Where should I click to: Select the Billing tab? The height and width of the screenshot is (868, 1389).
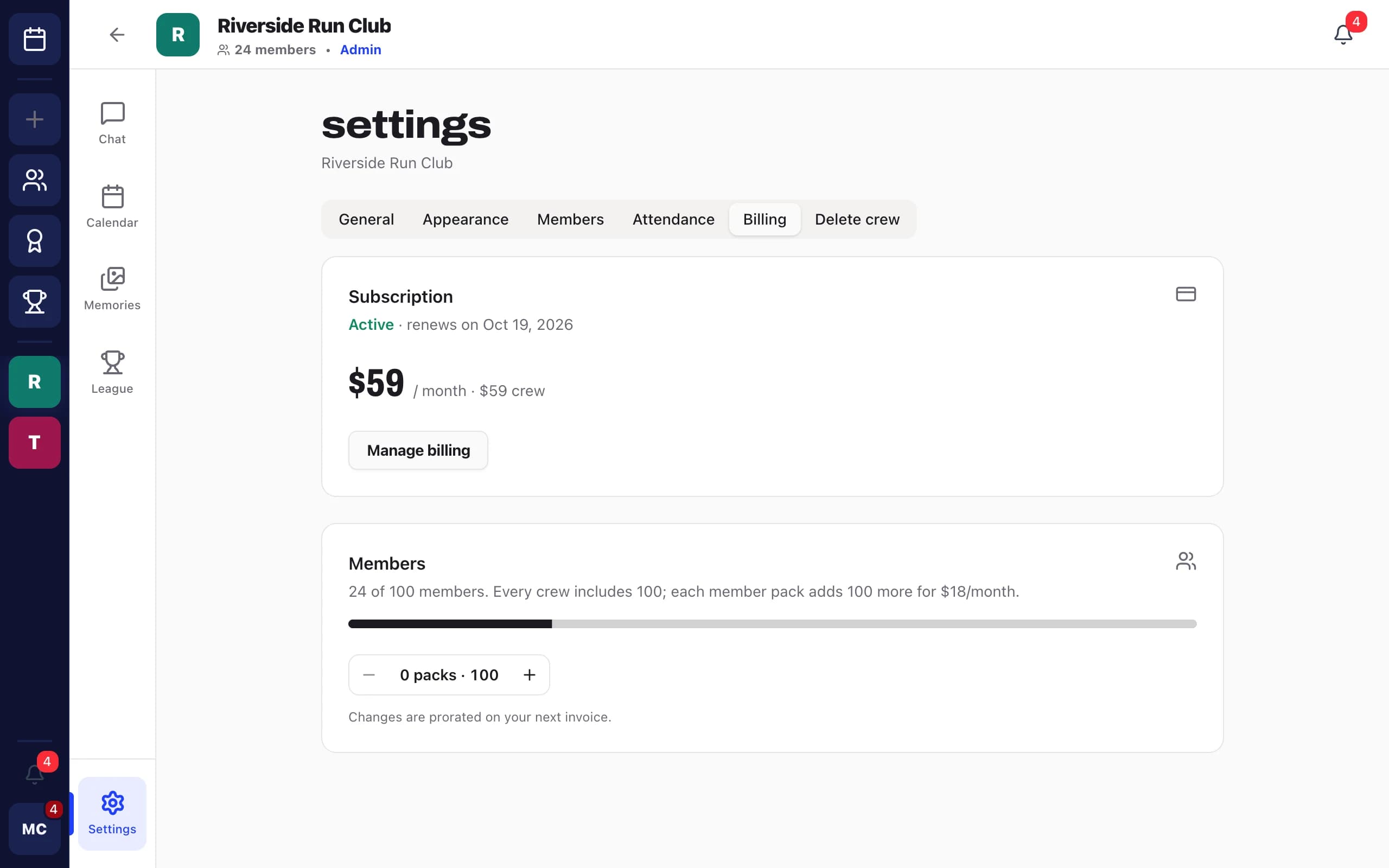[764, 219]
